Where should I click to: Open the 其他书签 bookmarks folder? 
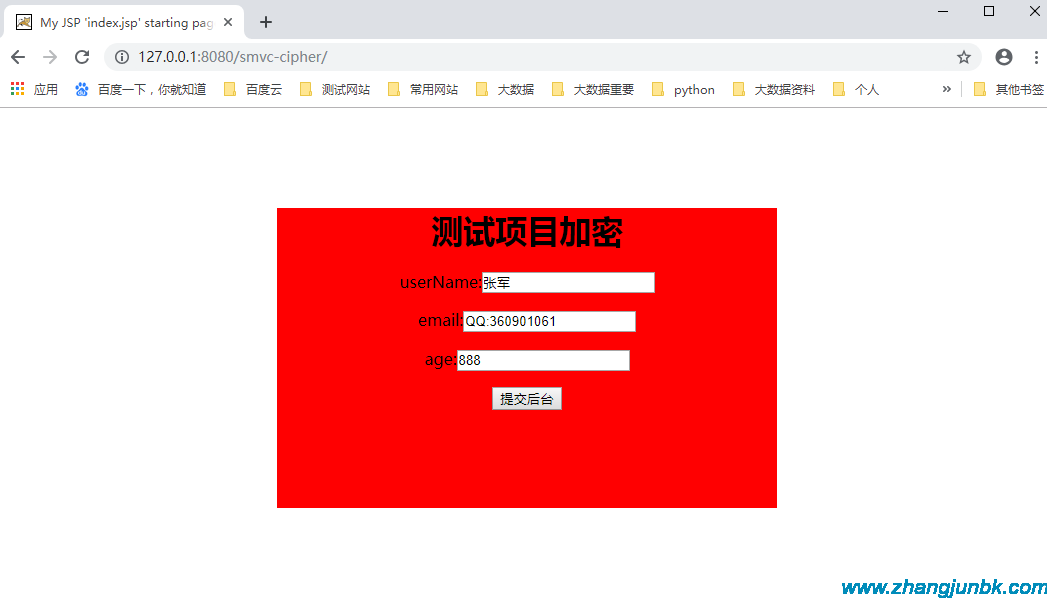click(1010, 89)
